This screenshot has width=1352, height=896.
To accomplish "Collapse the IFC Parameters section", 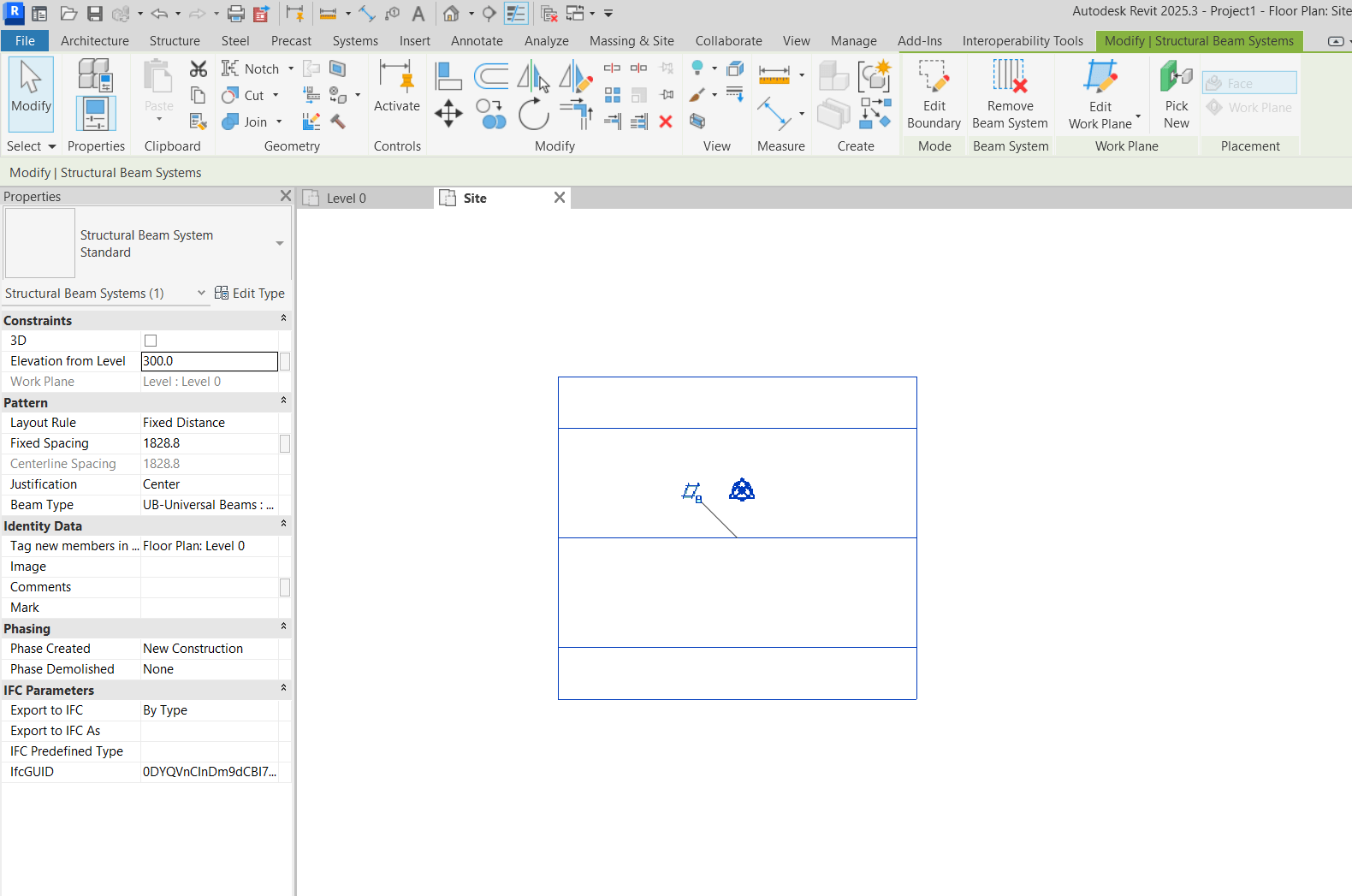I will (283, 688).
